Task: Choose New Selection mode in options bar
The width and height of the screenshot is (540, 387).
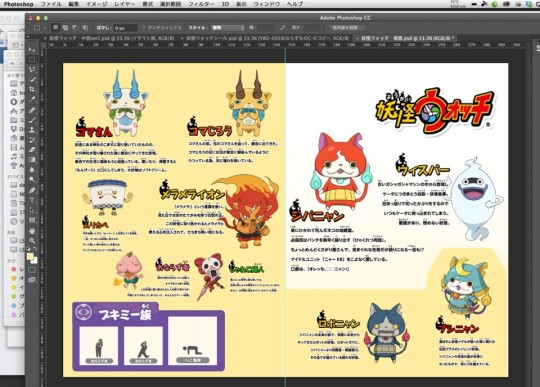Action: coord(55,28)
